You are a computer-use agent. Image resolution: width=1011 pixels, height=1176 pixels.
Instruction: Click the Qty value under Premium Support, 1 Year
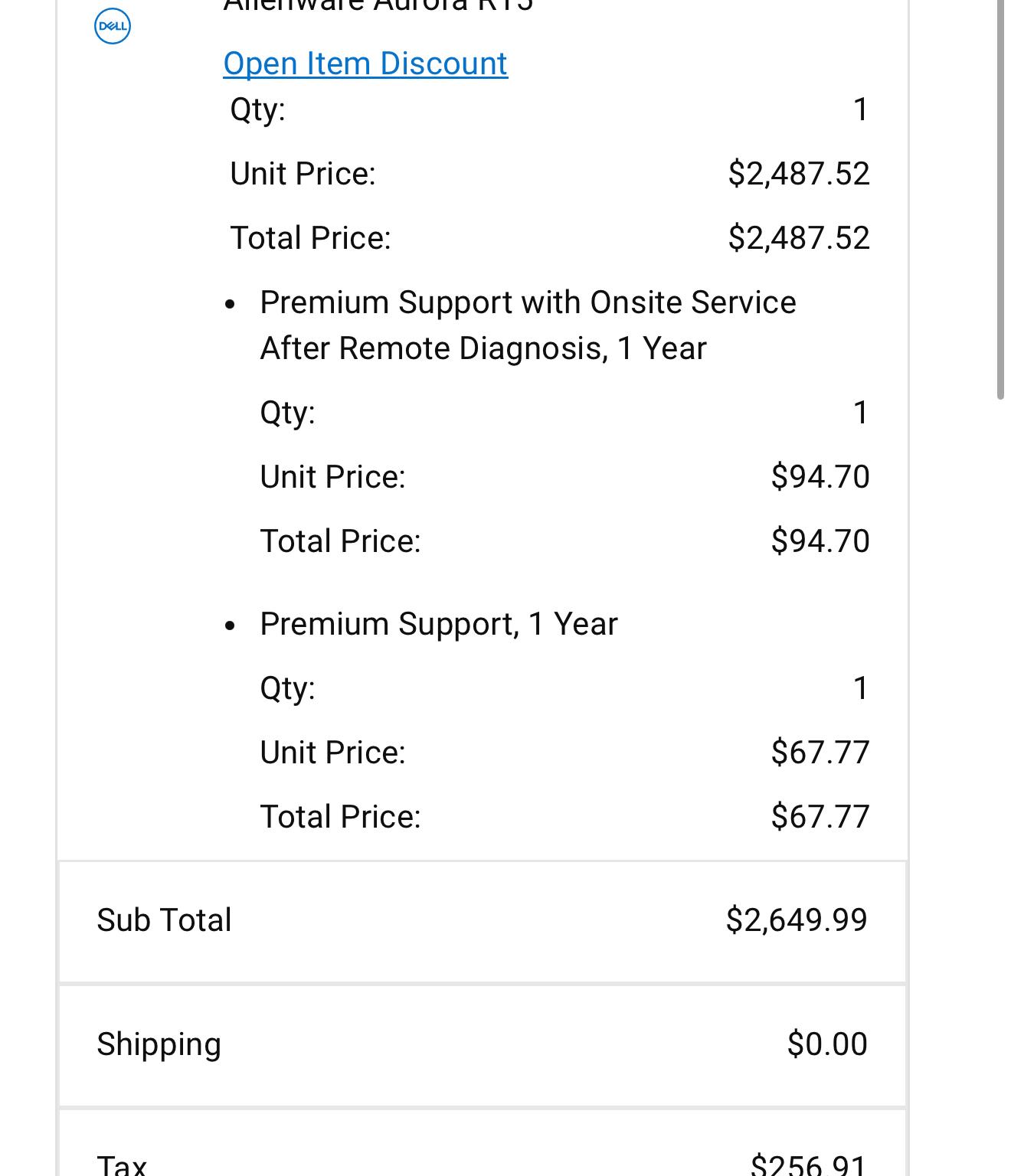[x=860, y=688]
